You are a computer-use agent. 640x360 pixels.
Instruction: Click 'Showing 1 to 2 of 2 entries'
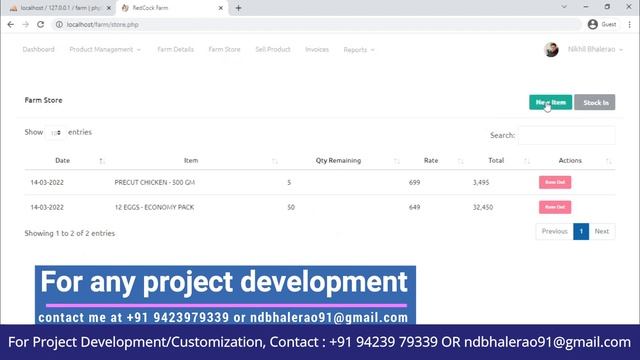70,233
